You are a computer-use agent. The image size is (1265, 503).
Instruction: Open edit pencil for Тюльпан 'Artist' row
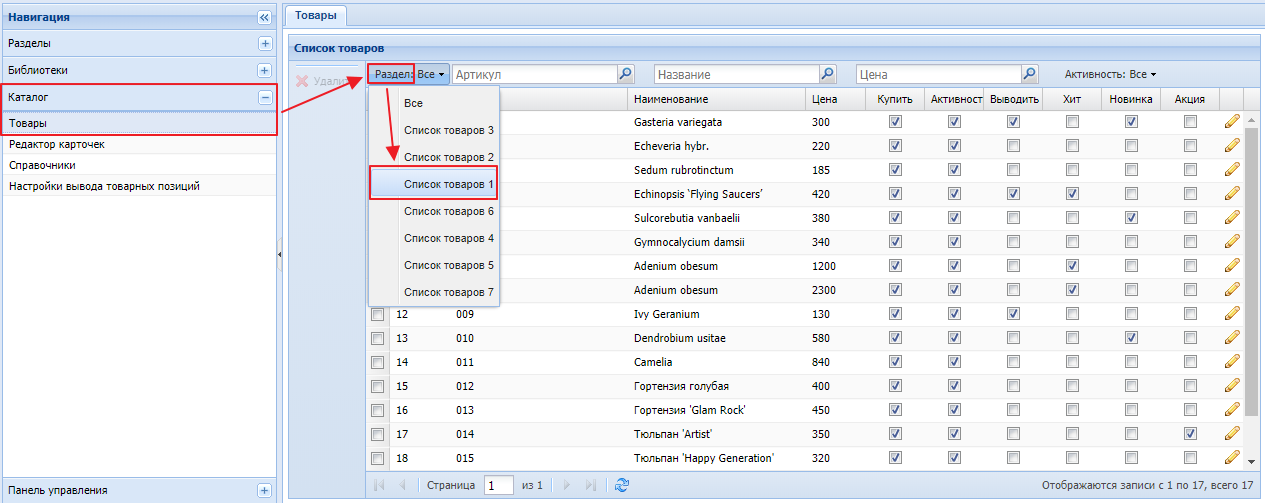coord(1232,434)
